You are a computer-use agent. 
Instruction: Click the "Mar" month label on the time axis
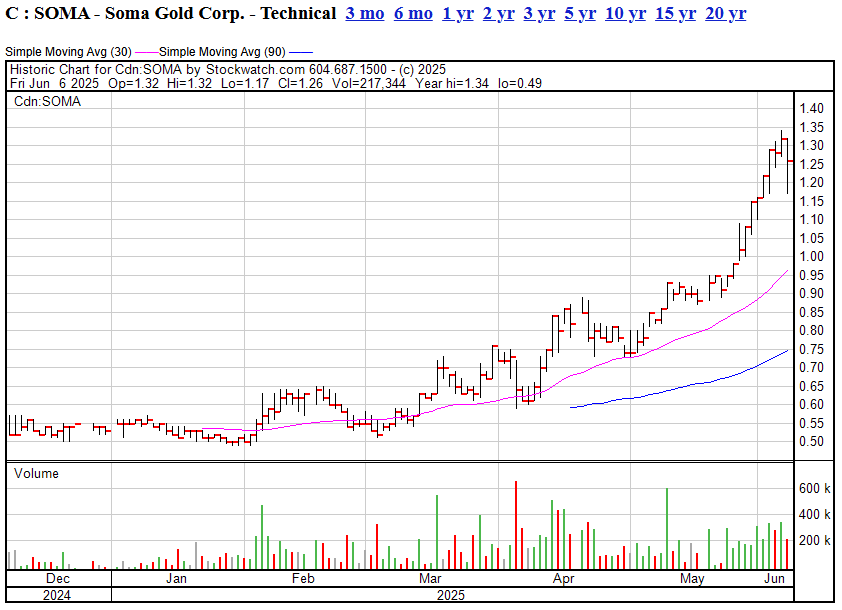(x=430, y=578)
